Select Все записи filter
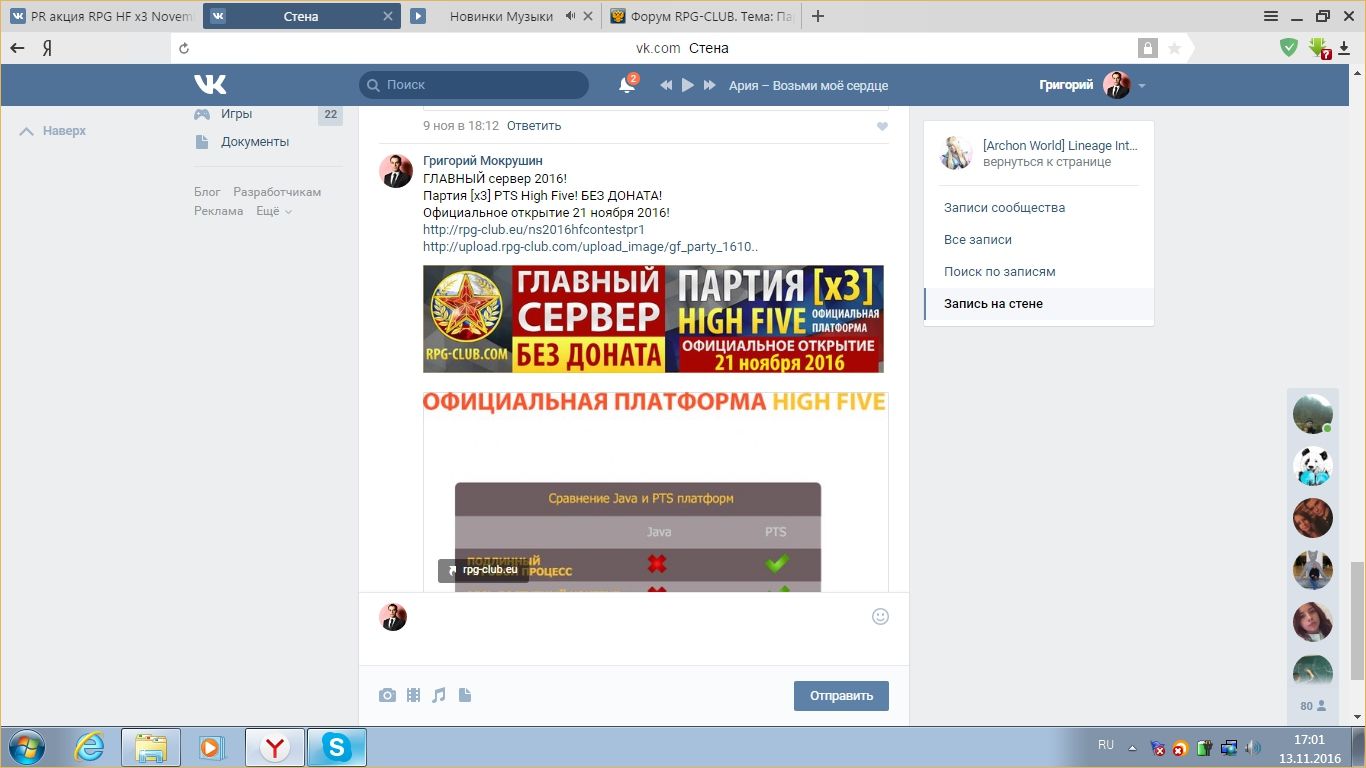The image size is (1366, 768). (1039, 240)
